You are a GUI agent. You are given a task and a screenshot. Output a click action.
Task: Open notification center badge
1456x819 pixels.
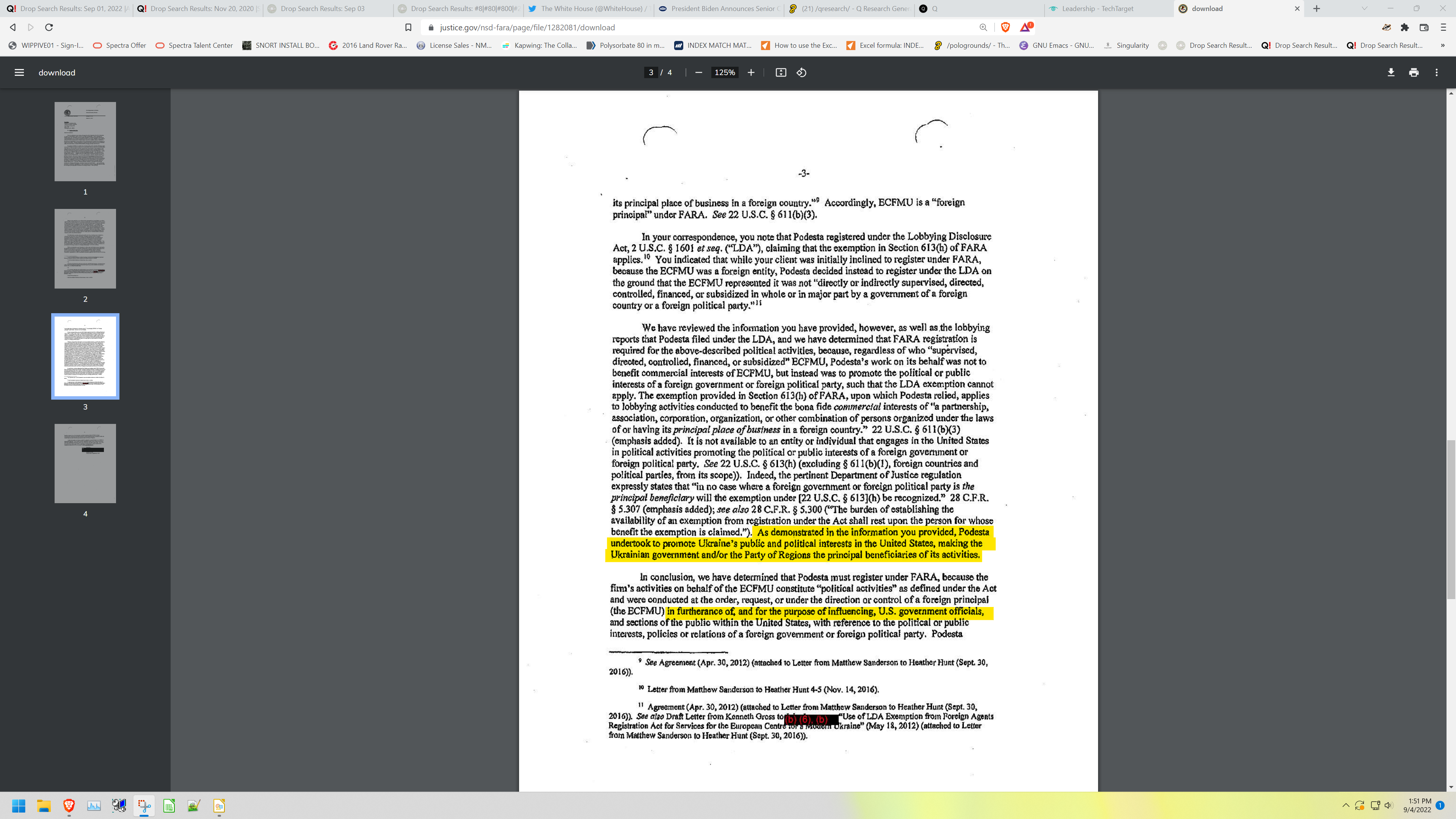coord(1440,805)
